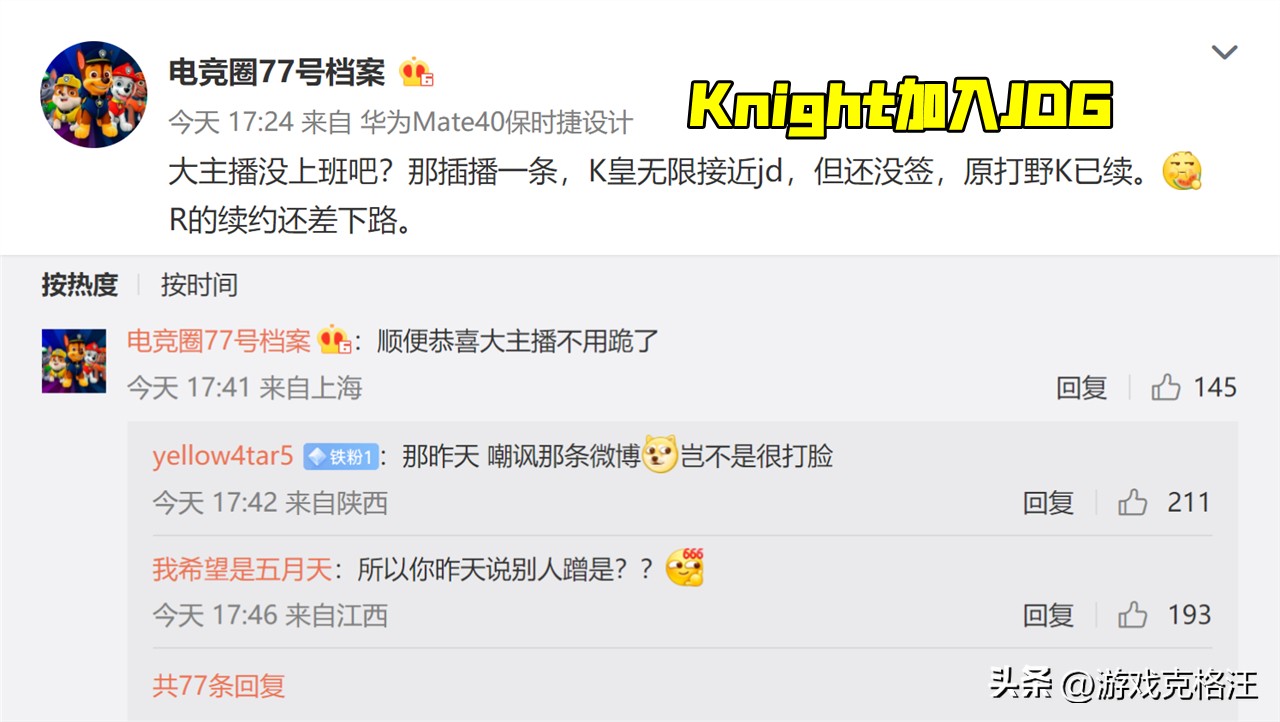1280x722 pixels.
Task: Reply to the 17:41 Shanghai comment
Action: [1082, 388]
